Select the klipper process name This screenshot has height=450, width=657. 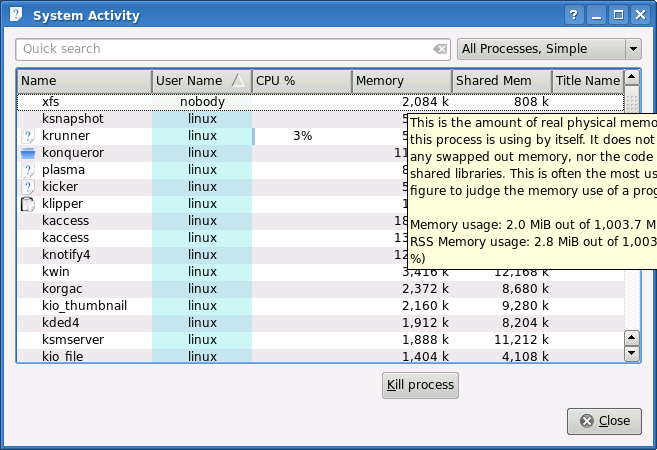tap(62, 204)
